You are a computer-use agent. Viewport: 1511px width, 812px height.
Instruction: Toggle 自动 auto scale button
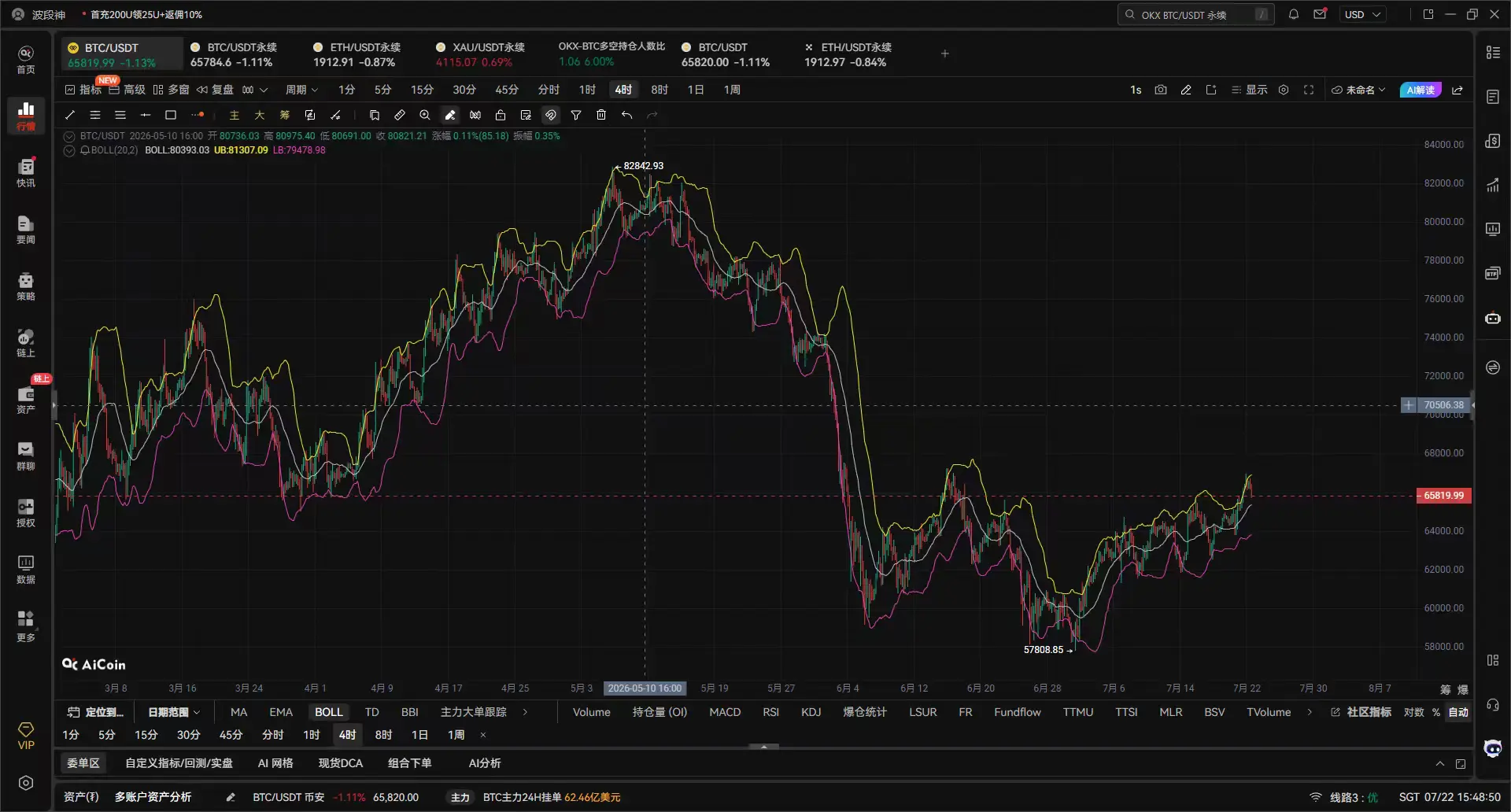click(1458, 712)
